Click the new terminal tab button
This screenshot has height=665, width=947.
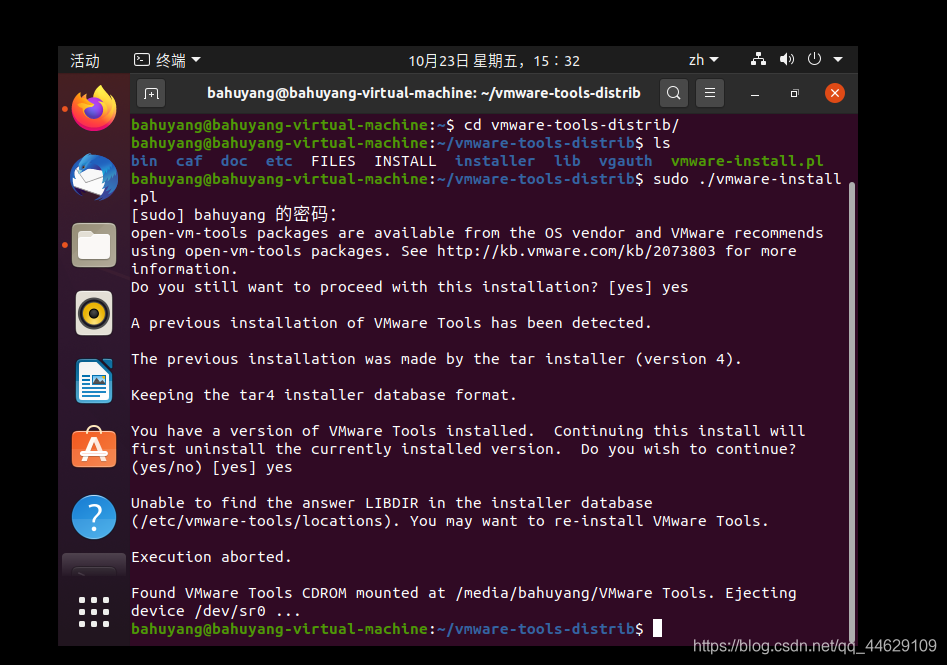[151, 94]
